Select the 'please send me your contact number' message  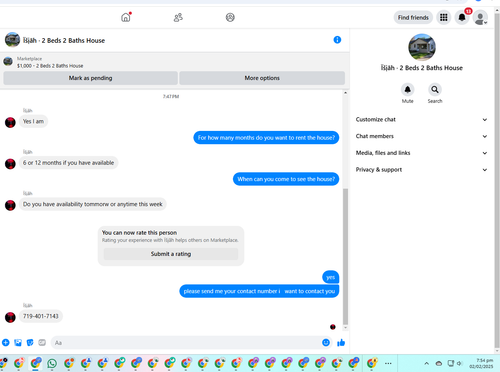pos(259,291)
